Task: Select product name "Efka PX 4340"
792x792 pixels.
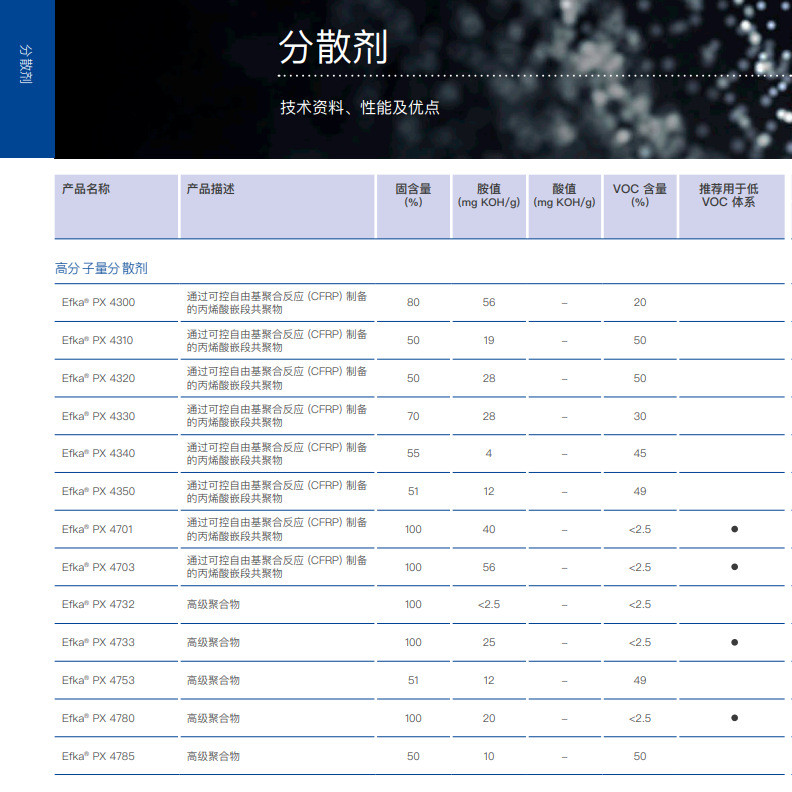Action: tap(98, 453)
